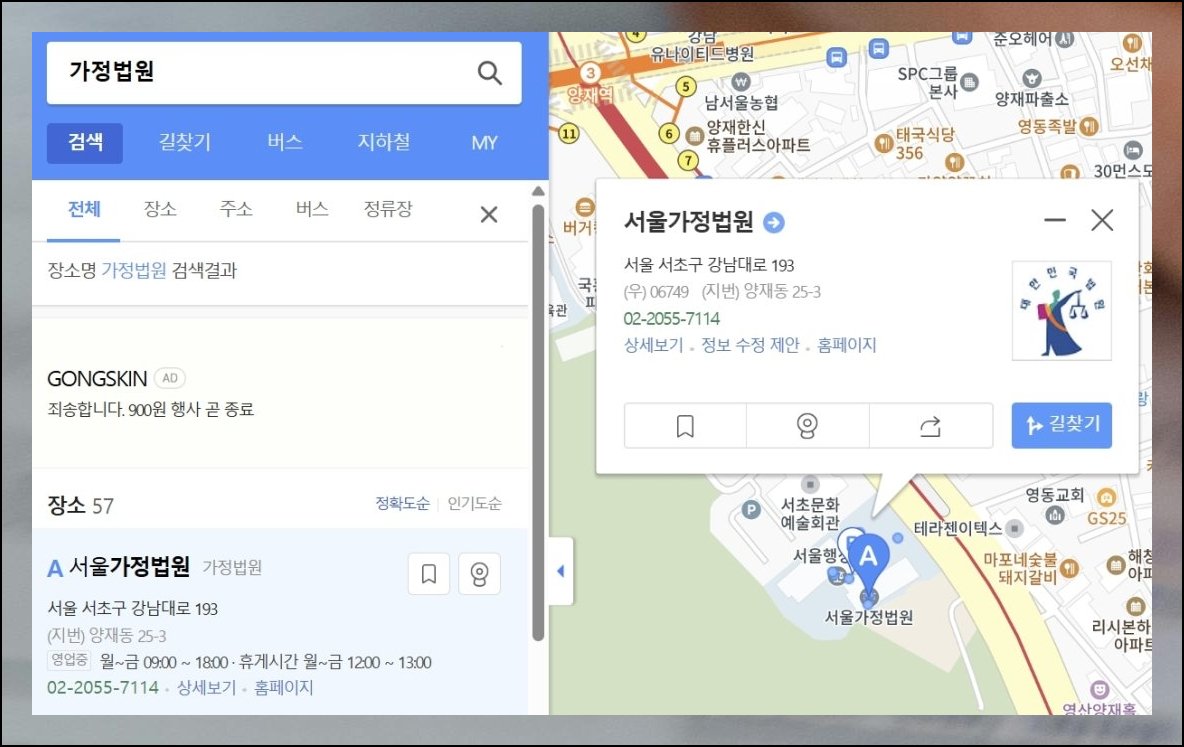The width and height of the screenshot is (1184, 747).
Task: Click the street view button in popup
Action: pos(807,426)
